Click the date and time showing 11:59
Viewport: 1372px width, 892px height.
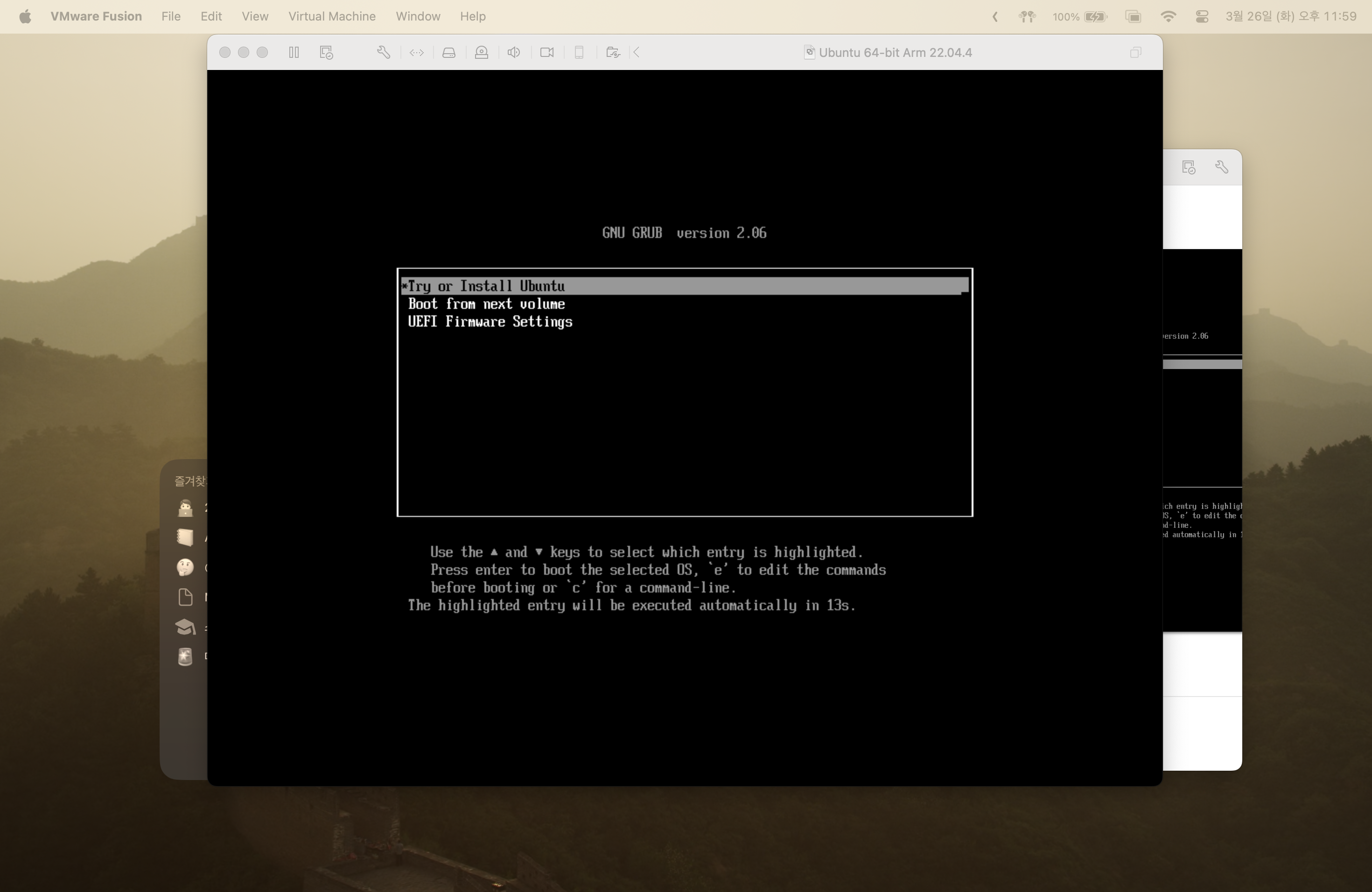[1291, 16]
